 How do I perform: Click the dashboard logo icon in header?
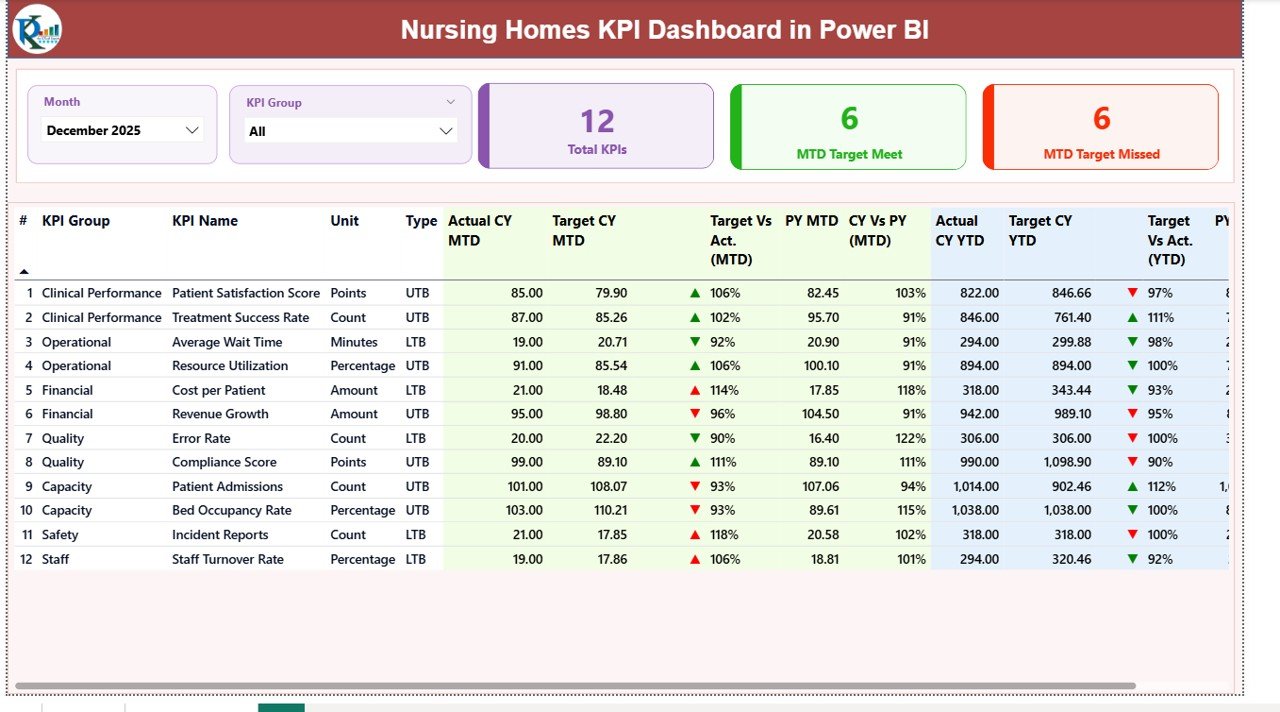[37, 29]
